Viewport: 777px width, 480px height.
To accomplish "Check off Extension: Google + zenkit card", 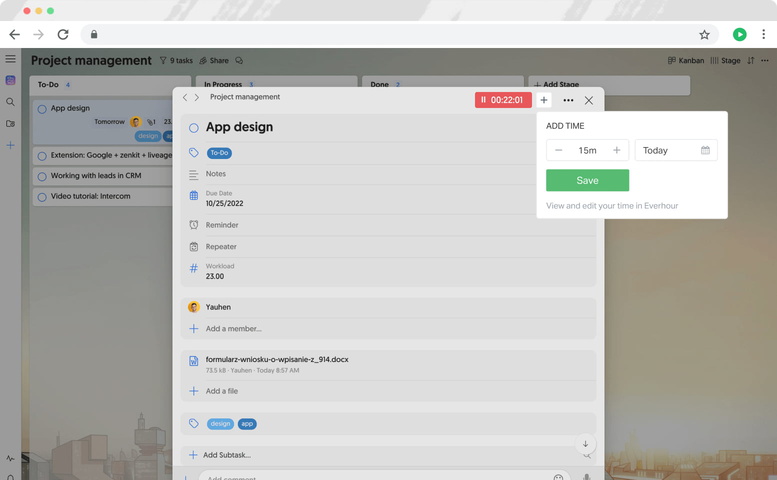I will tap(42, 156).
